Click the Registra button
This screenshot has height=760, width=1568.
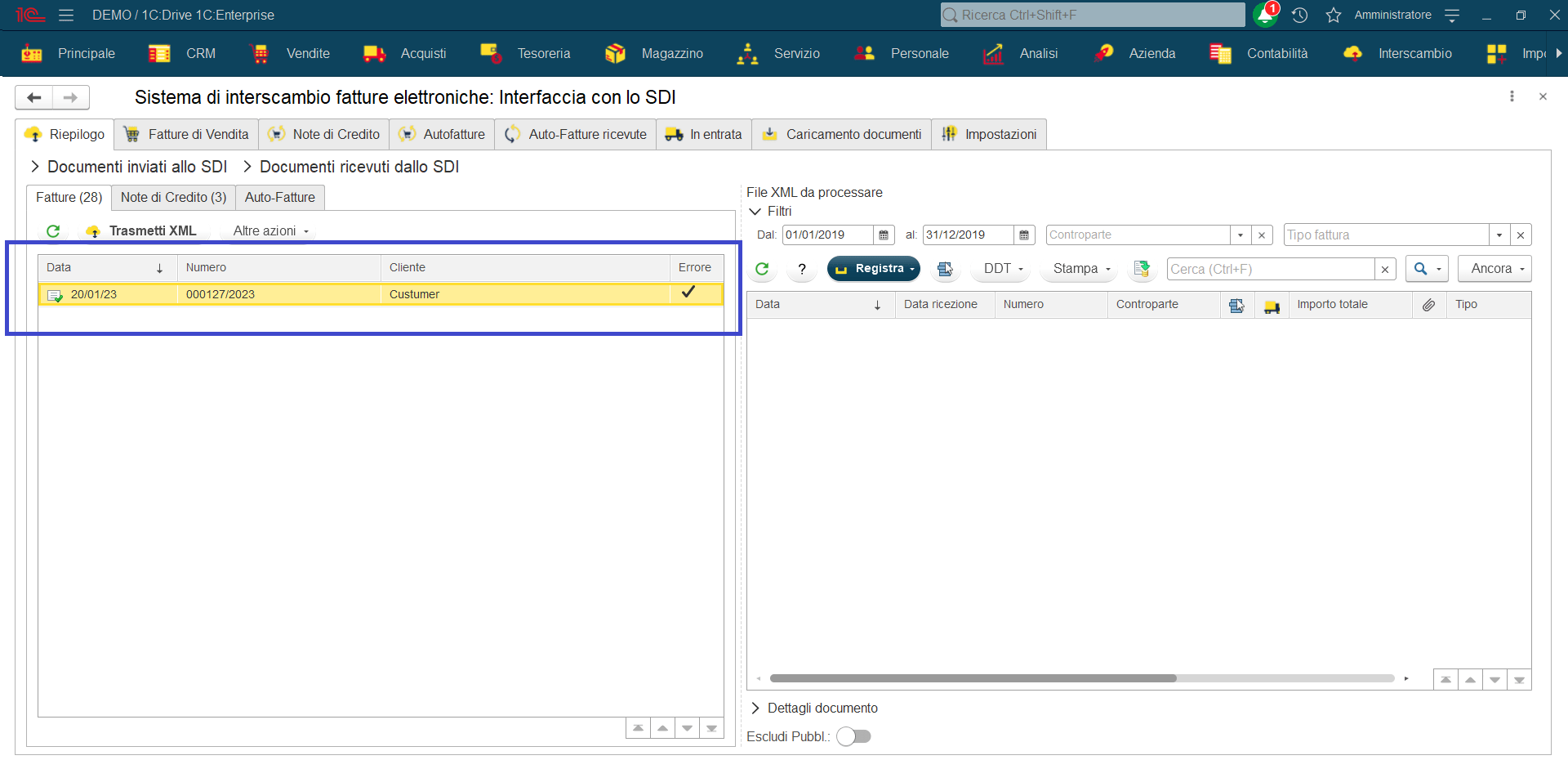(x=874, y=269)
